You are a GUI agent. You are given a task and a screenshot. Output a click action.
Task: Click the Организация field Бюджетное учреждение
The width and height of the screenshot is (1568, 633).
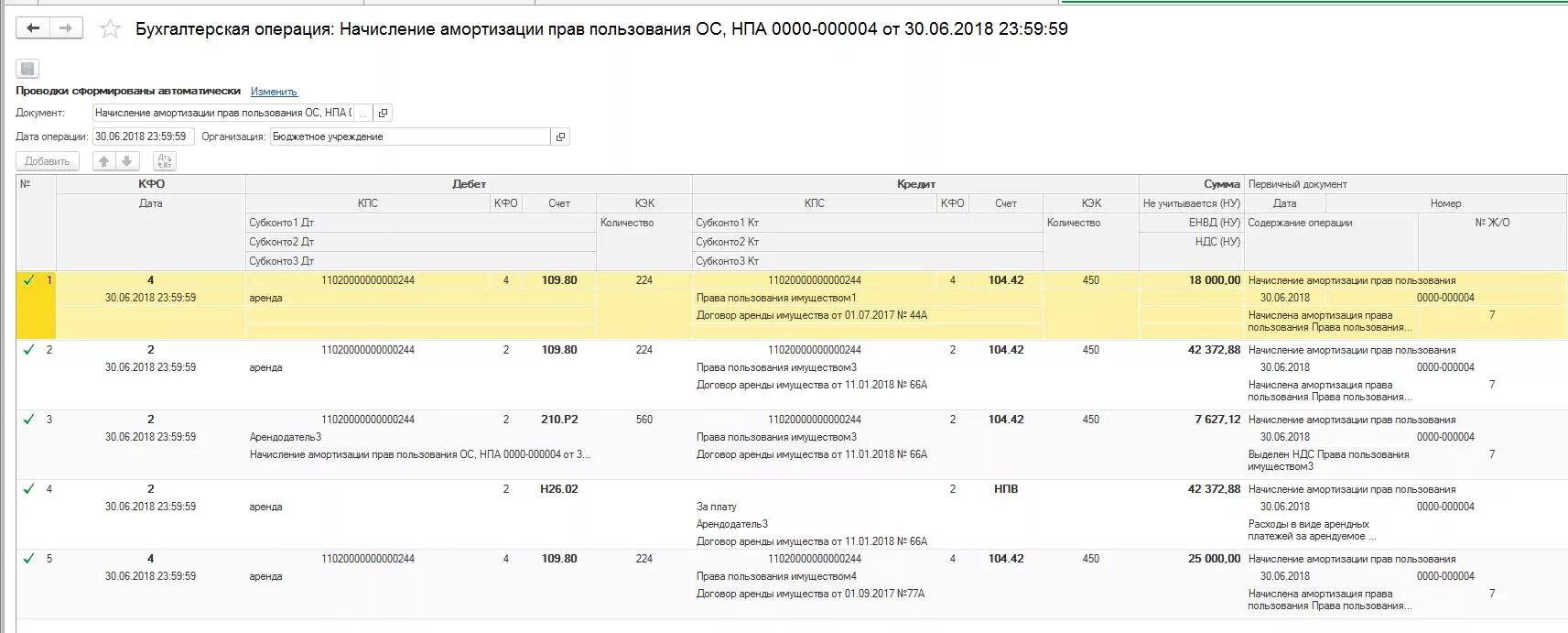click(410, 136)
